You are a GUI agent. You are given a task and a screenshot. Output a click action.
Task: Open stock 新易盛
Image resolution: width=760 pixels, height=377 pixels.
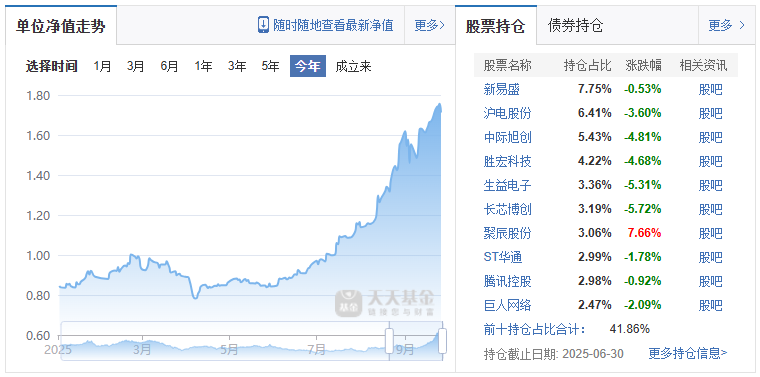click(501, 89)
